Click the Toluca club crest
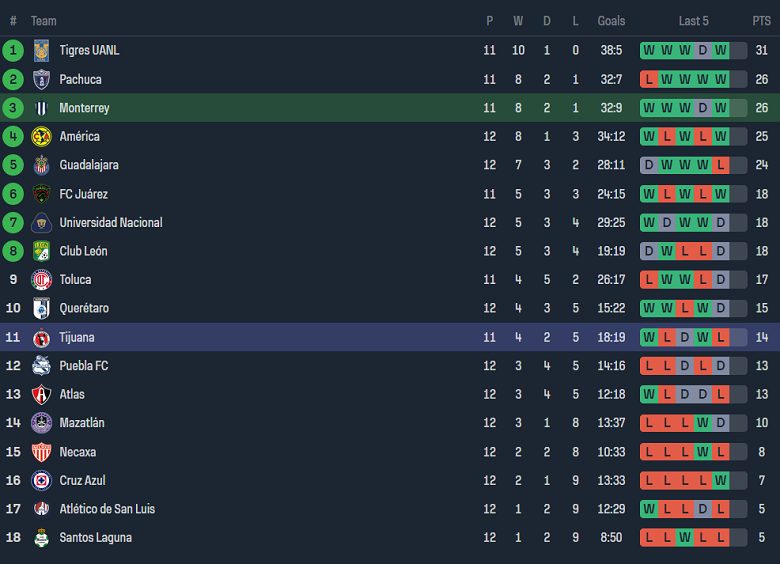The image size is (780, 564). [41, 280]
